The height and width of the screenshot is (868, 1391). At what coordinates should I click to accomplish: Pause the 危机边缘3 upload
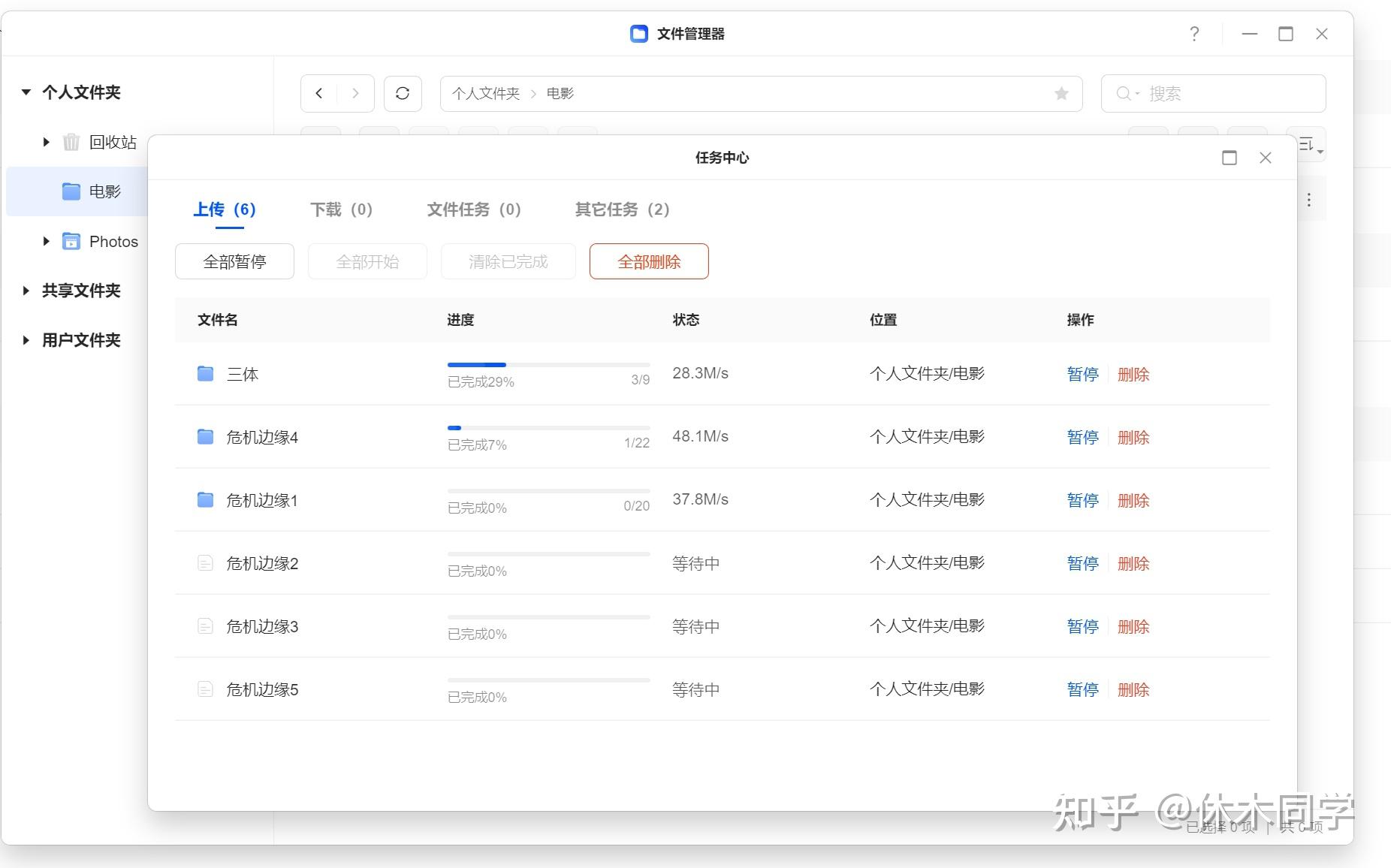click(1082, 626)
